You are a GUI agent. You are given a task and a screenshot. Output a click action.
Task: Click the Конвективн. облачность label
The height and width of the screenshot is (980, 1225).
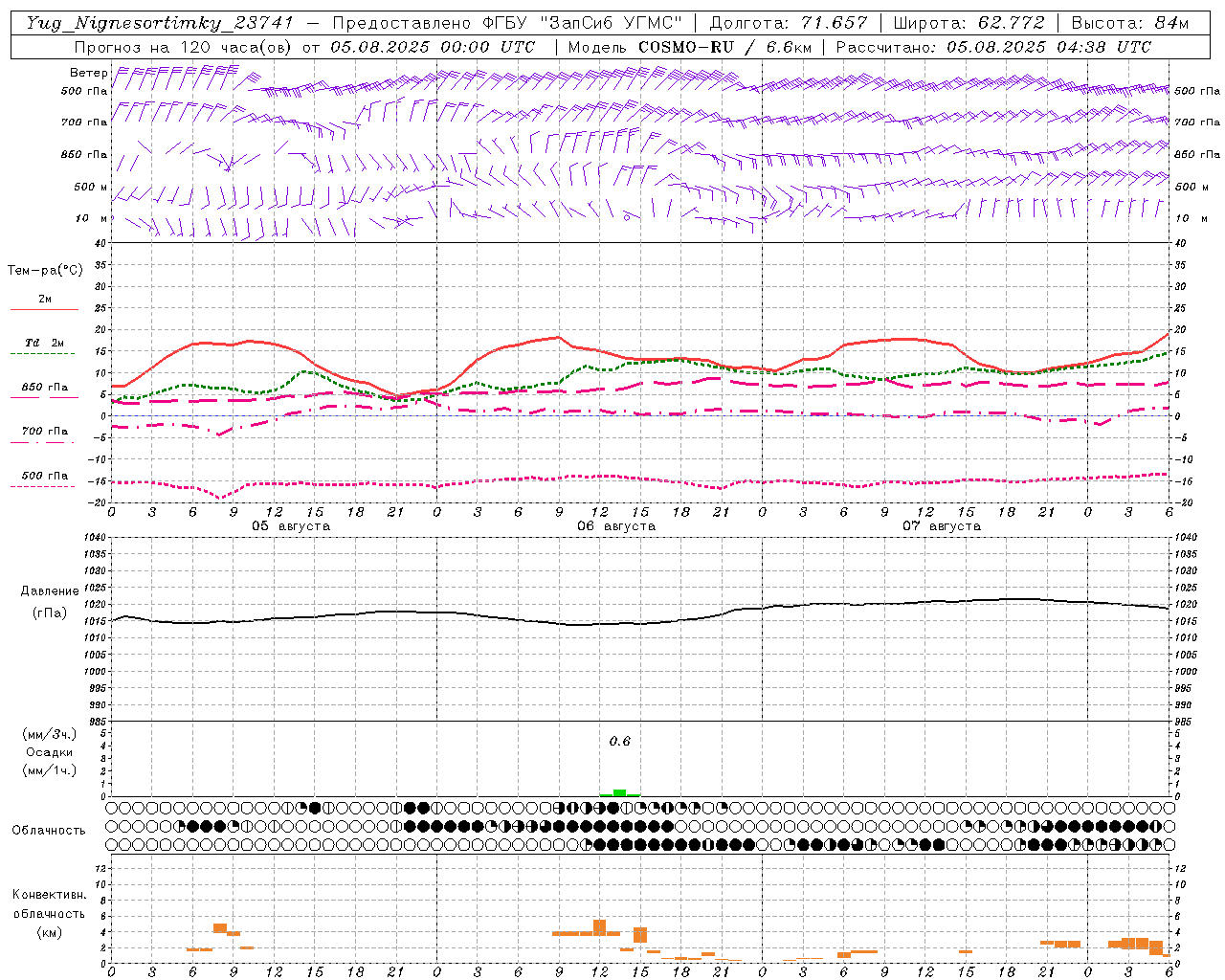(x=49, y=904)
